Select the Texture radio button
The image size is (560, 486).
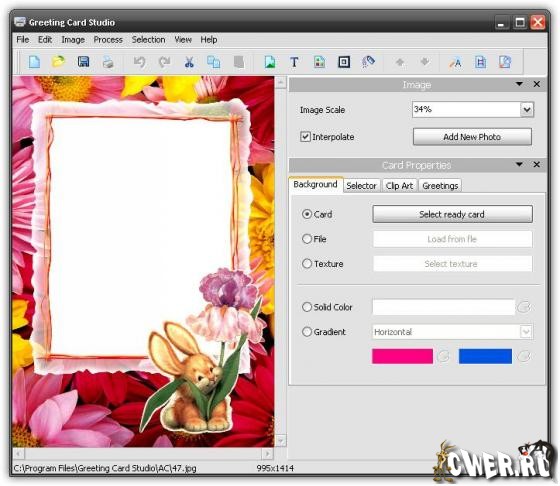click(x=307, y=264)
